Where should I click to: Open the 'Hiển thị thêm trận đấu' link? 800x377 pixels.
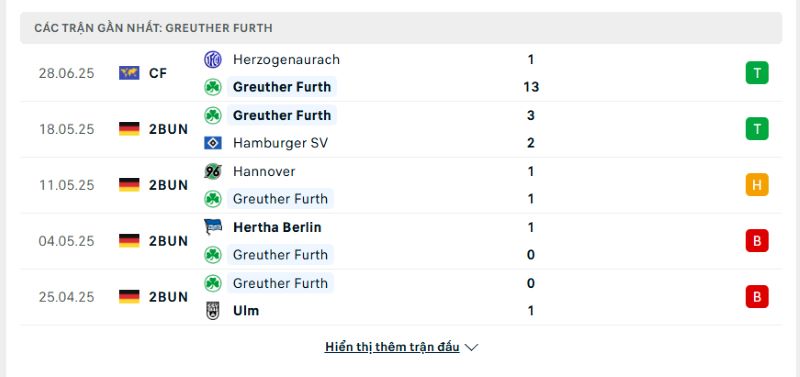tap(392, 347)
